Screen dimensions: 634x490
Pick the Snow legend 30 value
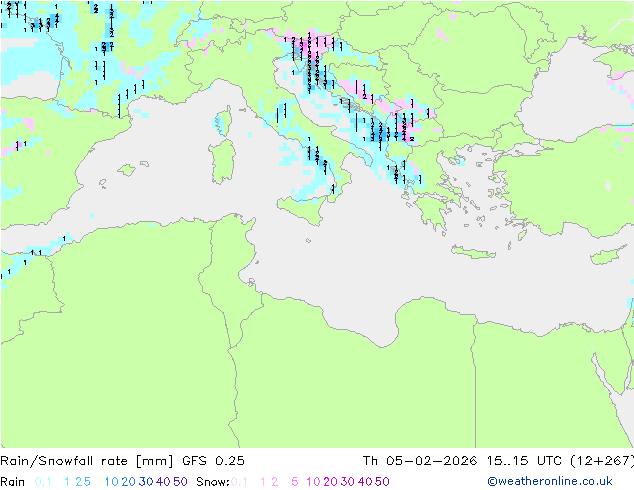(x=348, y=482)
